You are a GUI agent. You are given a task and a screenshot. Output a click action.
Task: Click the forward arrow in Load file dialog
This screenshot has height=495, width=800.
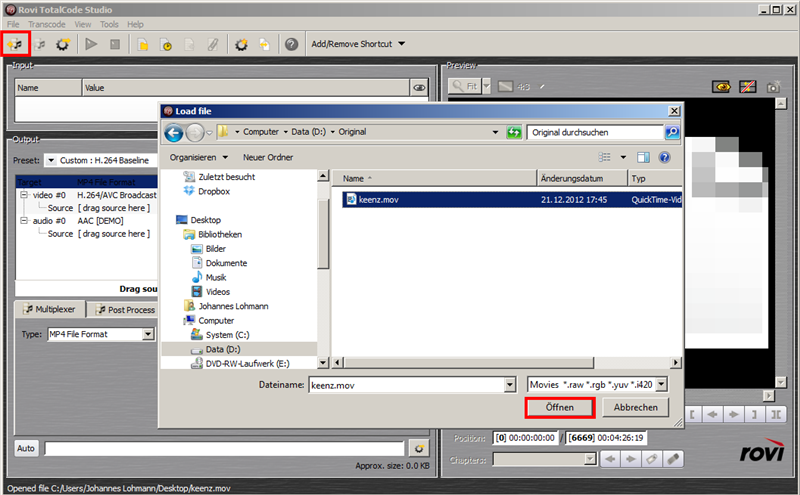coord(195,133)
